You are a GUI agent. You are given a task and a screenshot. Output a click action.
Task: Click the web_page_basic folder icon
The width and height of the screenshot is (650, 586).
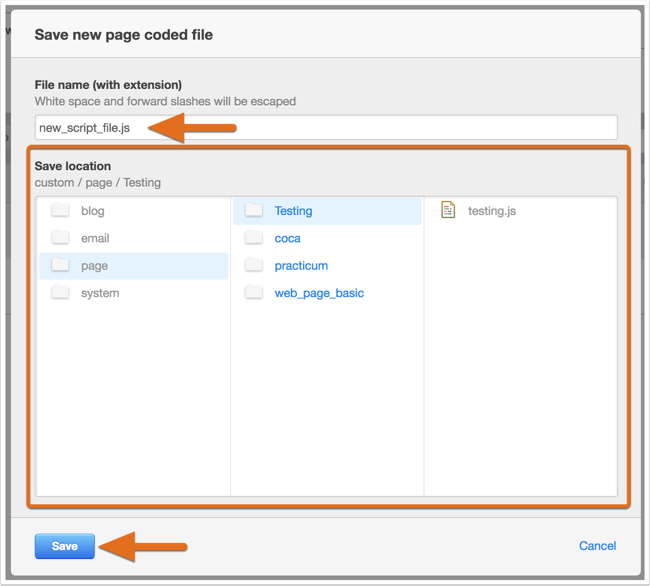click(254, 293)
